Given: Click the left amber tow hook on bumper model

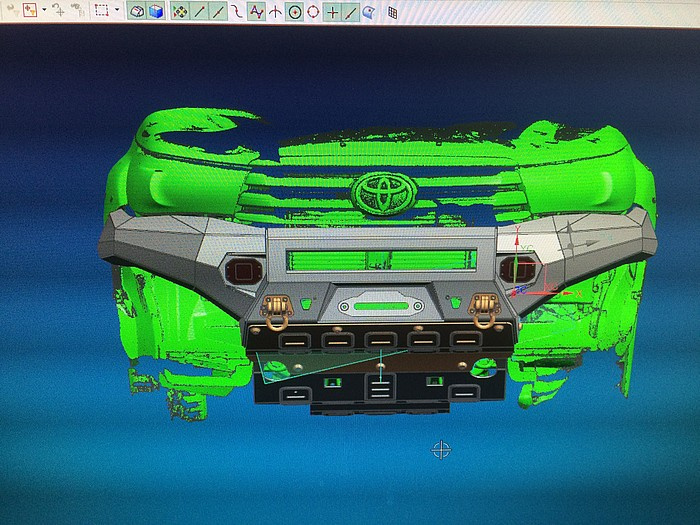Looking at the screenshot, I should 277,311.
